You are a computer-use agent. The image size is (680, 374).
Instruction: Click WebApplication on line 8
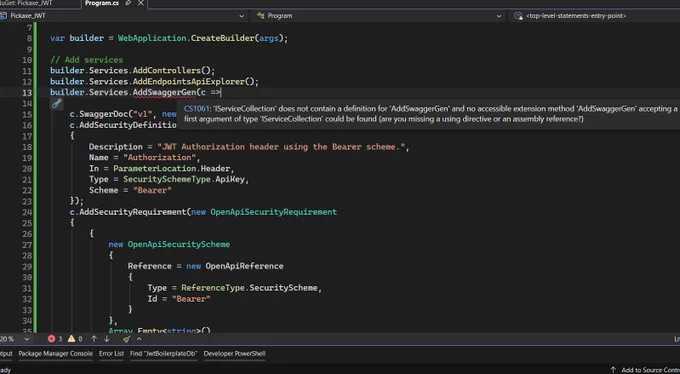(x=152, y=38)
